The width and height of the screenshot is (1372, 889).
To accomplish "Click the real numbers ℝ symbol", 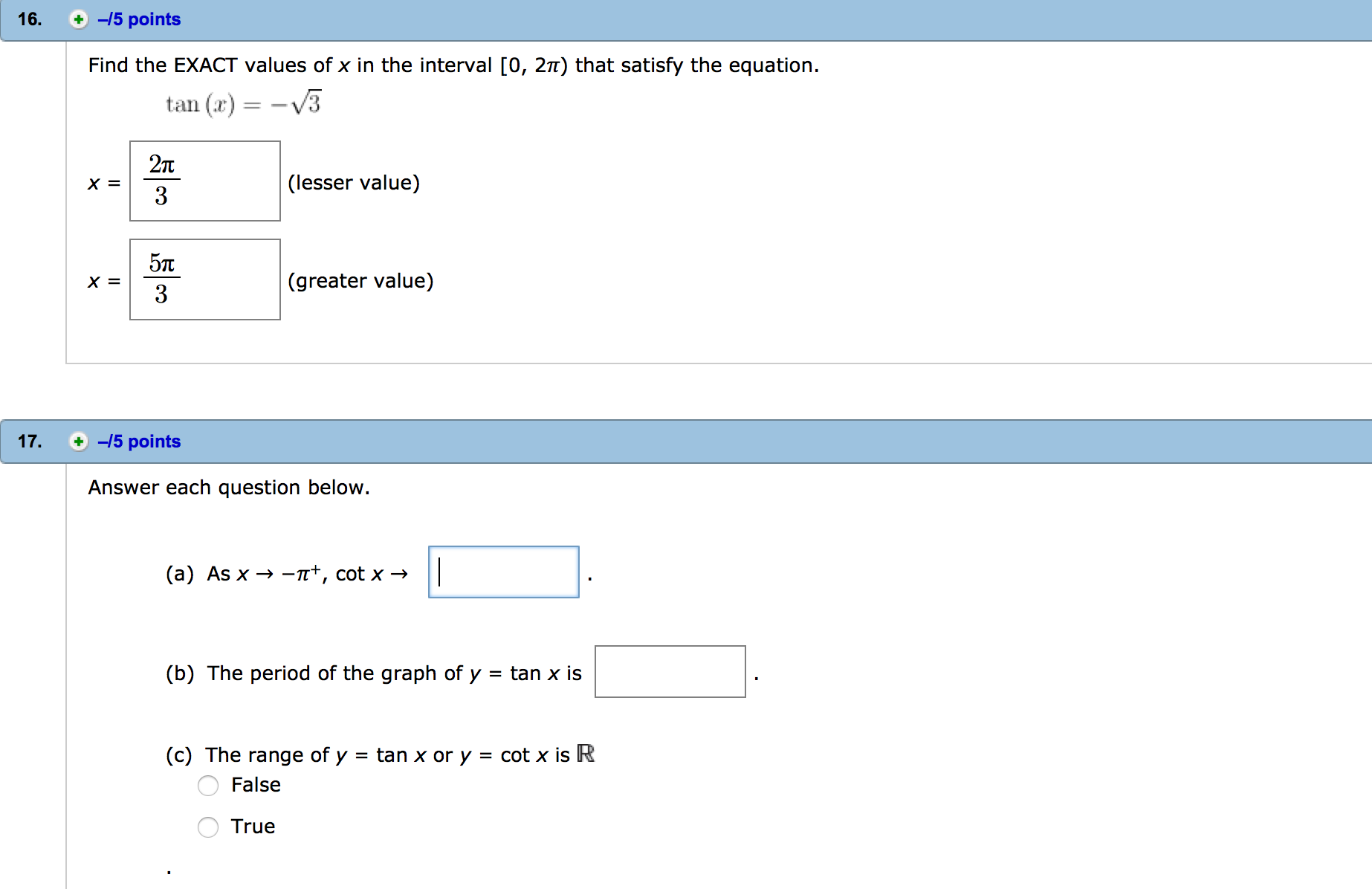I will coord(586,754).
